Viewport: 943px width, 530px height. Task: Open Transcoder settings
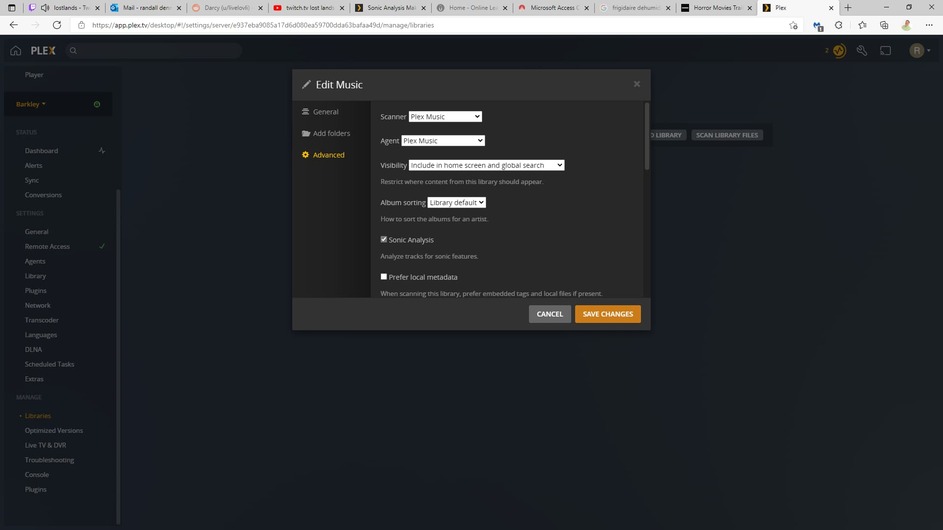click(x=41, y=320)
